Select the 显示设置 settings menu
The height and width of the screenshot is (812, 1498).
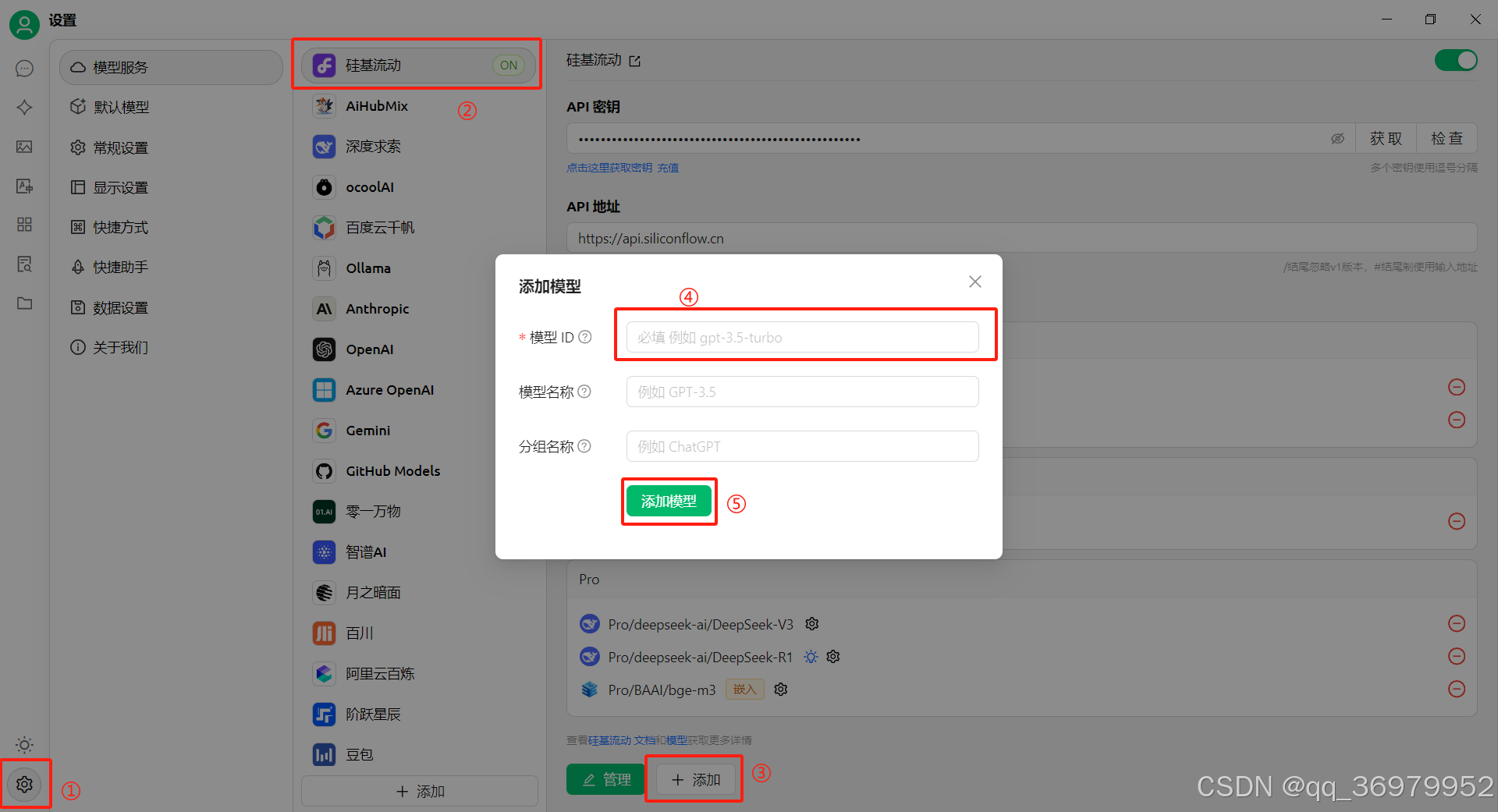click(171, 187)
